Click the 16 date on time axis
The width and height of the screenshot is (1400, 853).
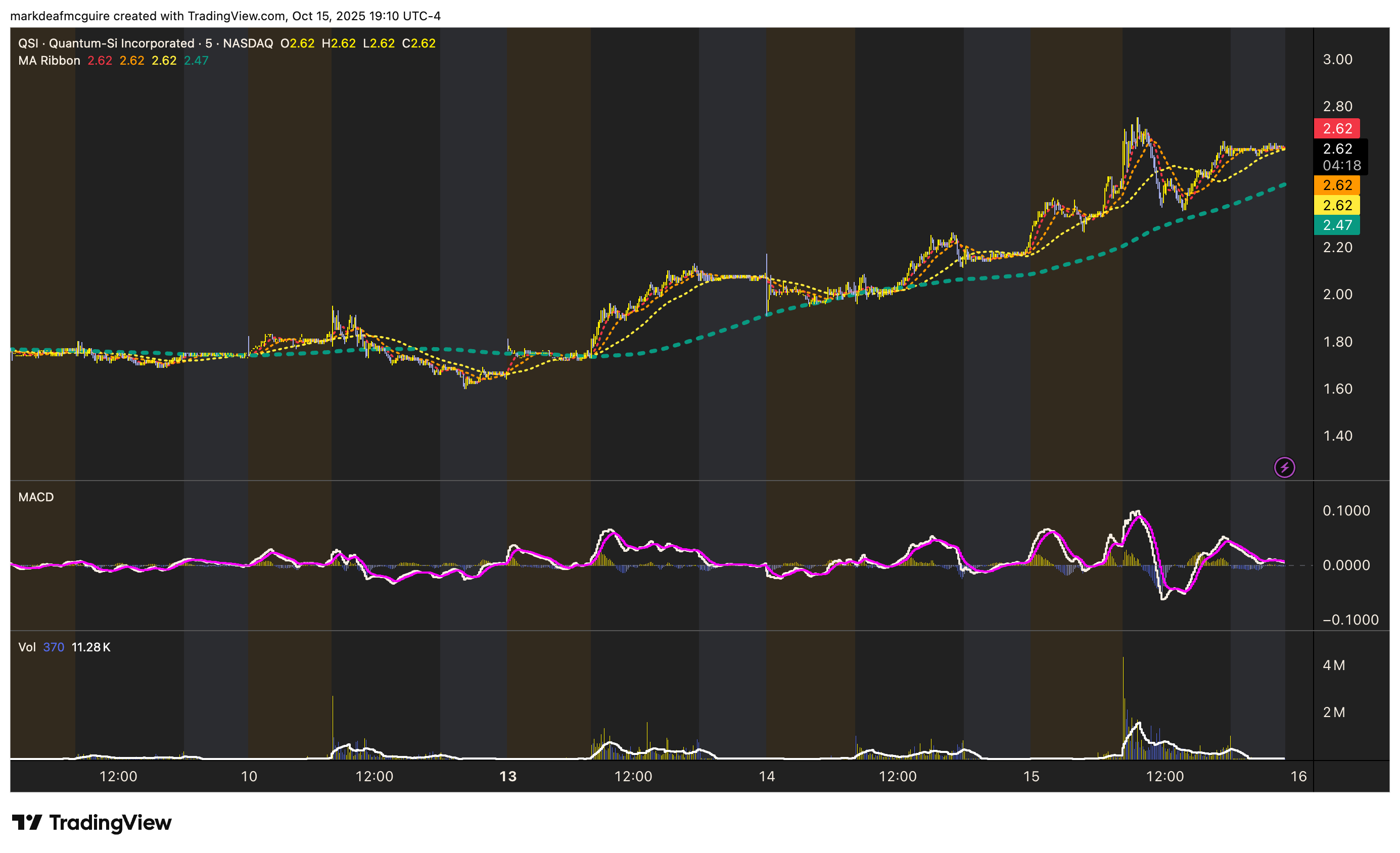pyautogui.click(x=1298, y=776)
